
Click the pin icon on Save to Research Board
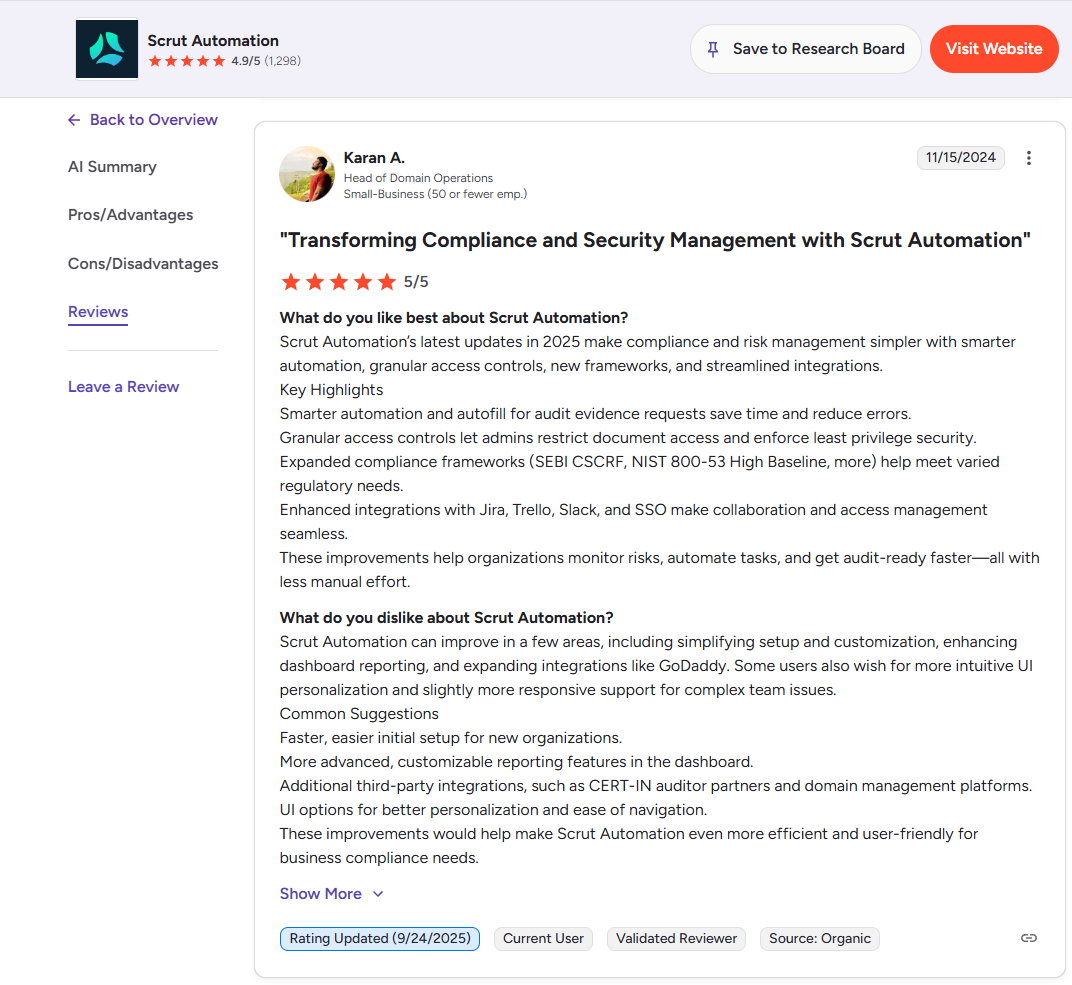click(x=712, y=48)
